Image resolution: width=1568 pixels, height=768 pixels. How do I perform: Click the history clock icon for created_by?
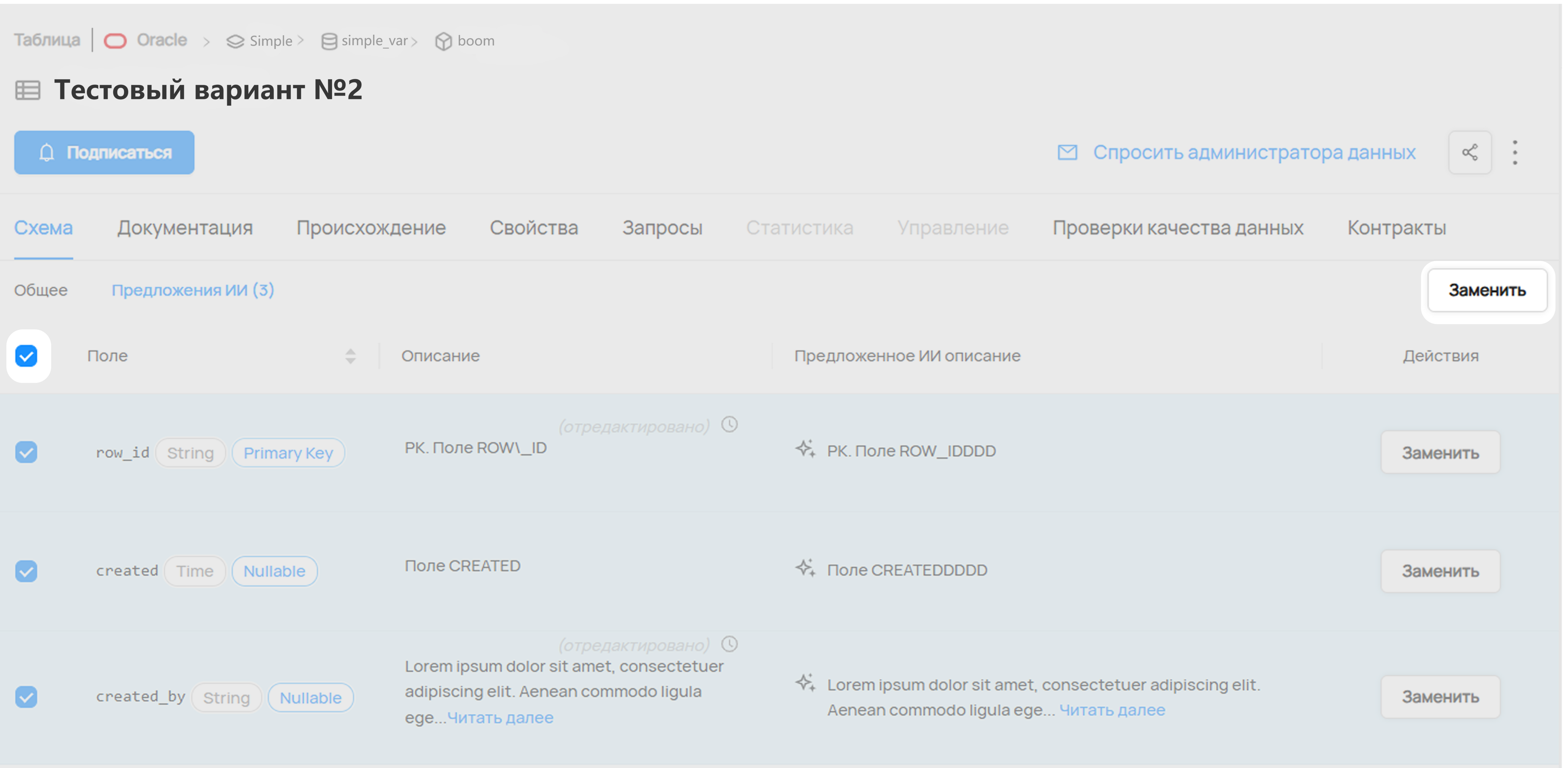click(x=729, y=644)
